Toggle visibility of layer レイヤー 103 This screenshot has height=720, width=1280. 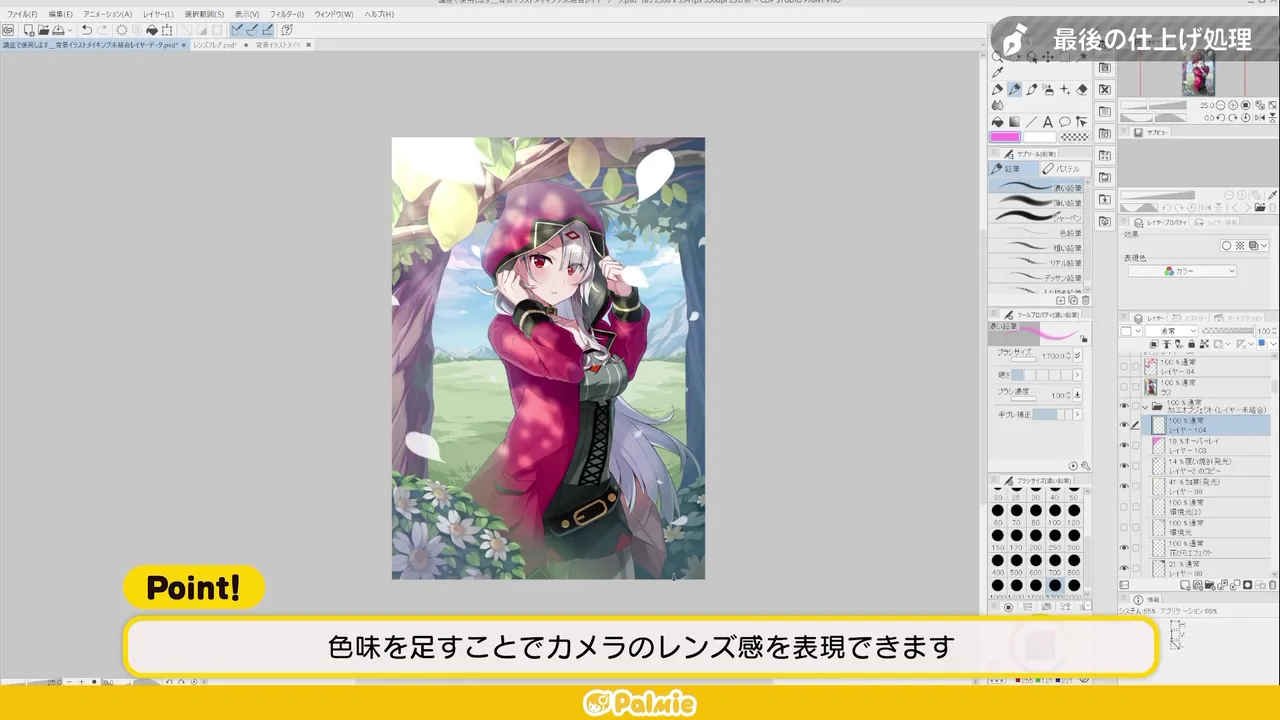(x=1124, y=445)
